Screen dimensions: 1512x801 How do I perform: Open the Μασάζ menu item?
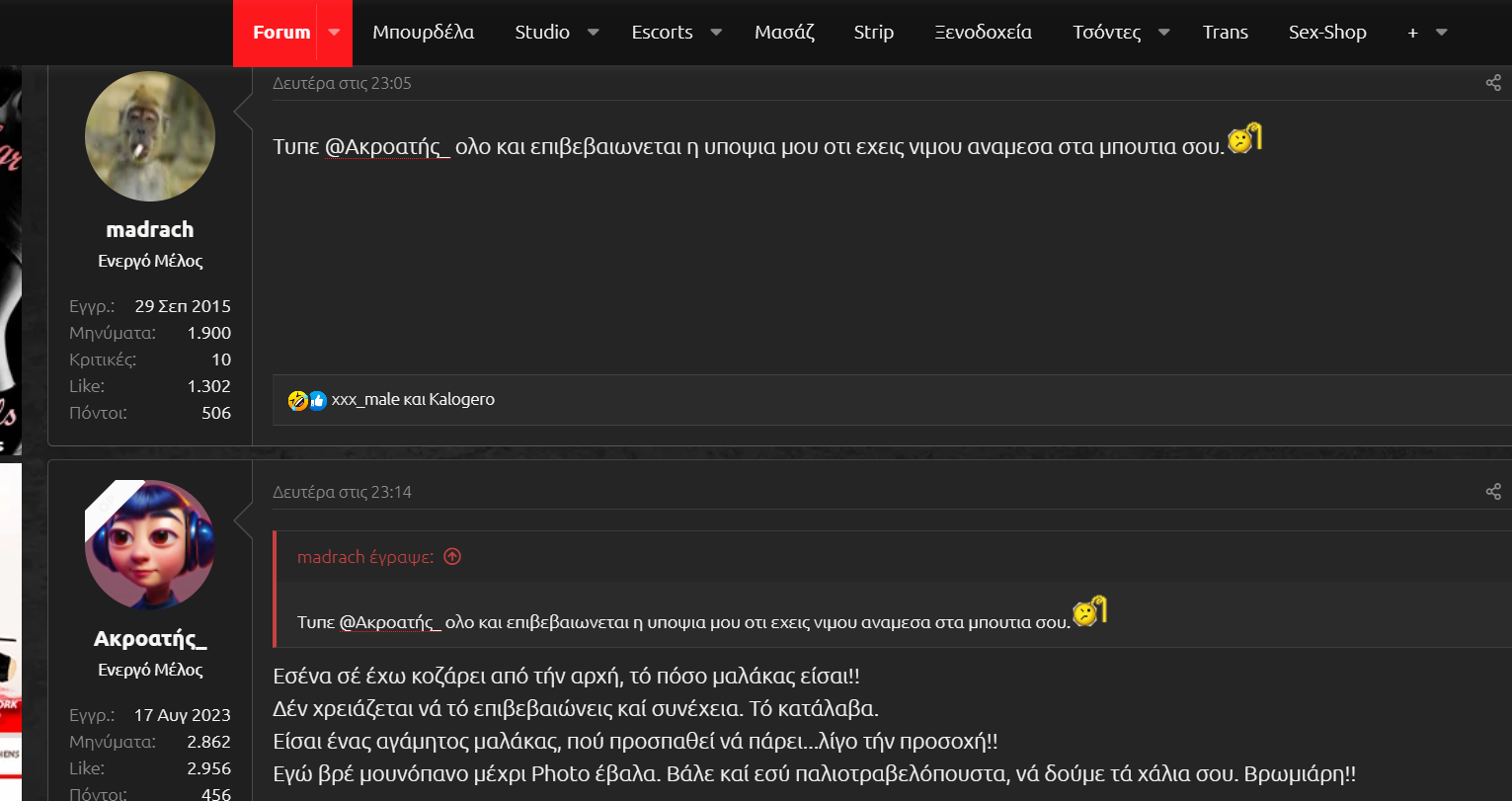tap(784, 33)
